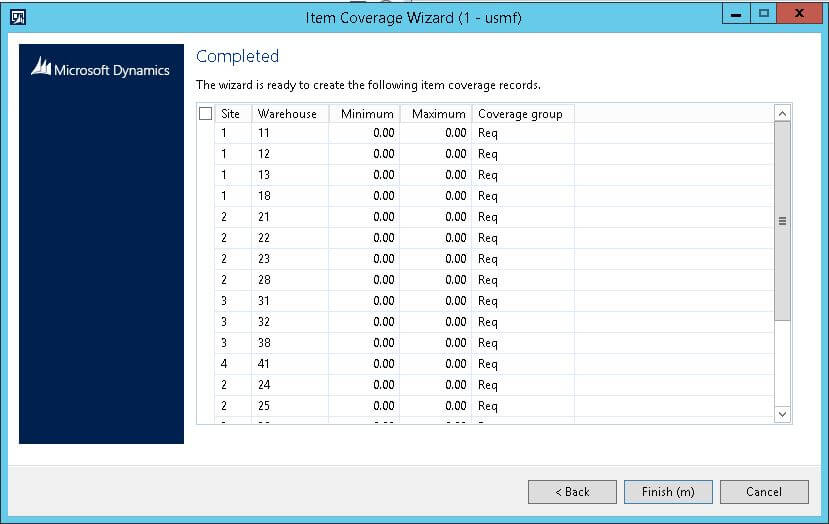Click the Microsoft Dynamics logo
Image resolution: width=829 pixels, height=524 pixels.
tap(100, 69)
